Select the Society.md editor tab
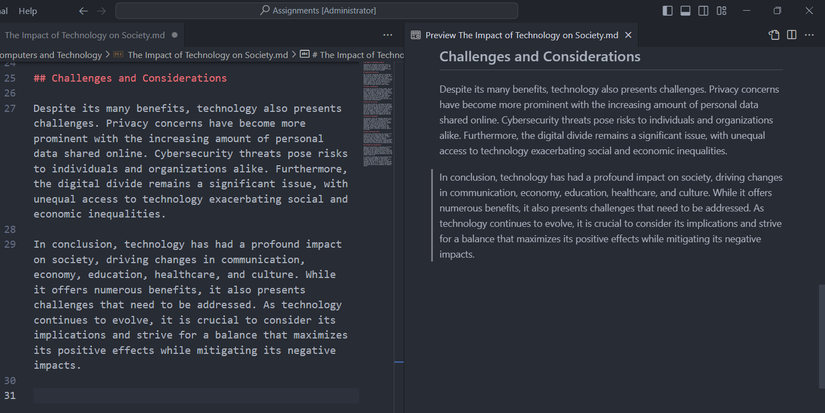 (84, 35)
